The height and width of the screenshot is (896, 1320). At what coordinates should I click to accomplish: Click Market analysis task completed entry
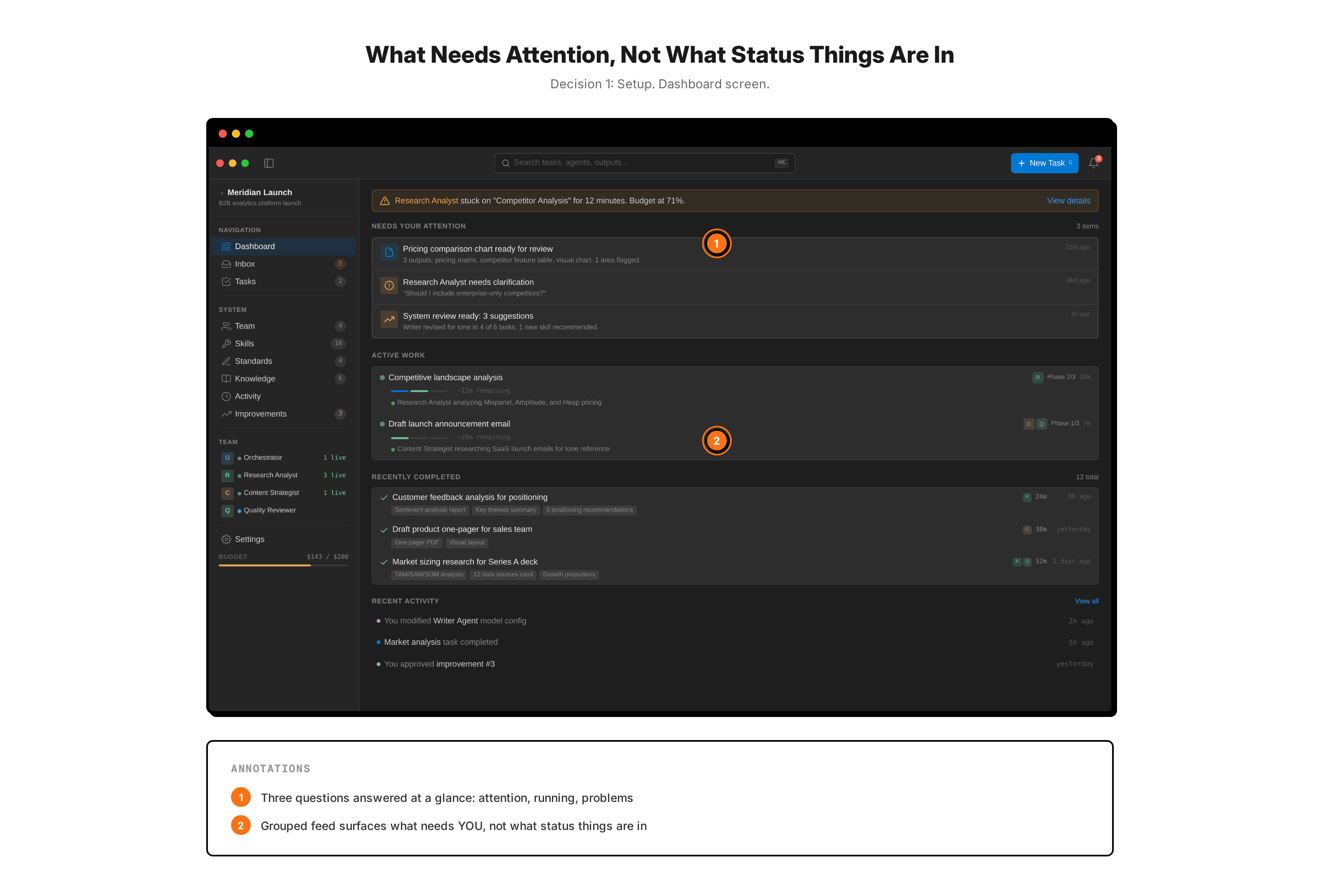(735, 643)
